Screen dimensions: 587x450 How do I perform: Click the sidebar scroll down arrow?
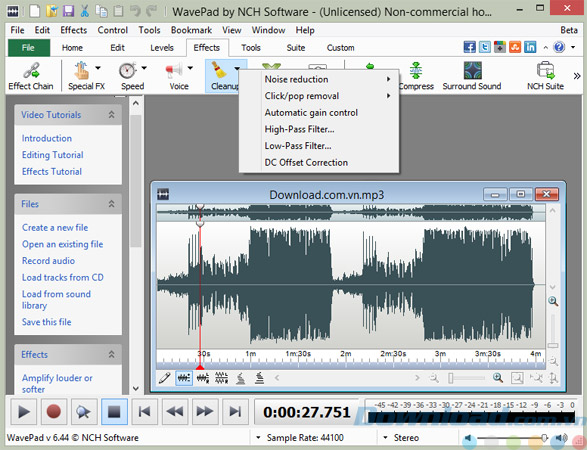136,389
